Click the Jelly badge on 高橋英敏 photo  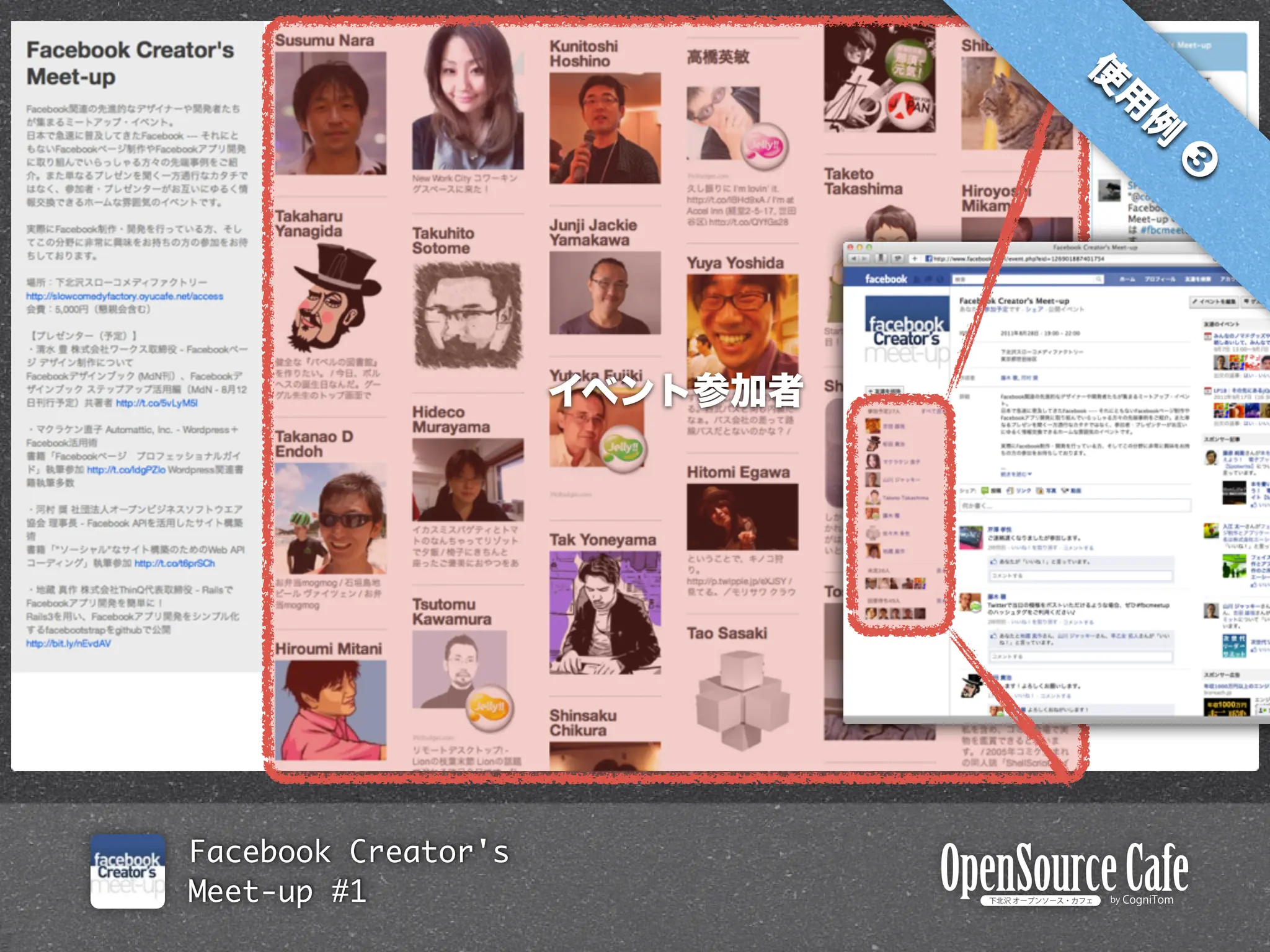click(765, 146)
